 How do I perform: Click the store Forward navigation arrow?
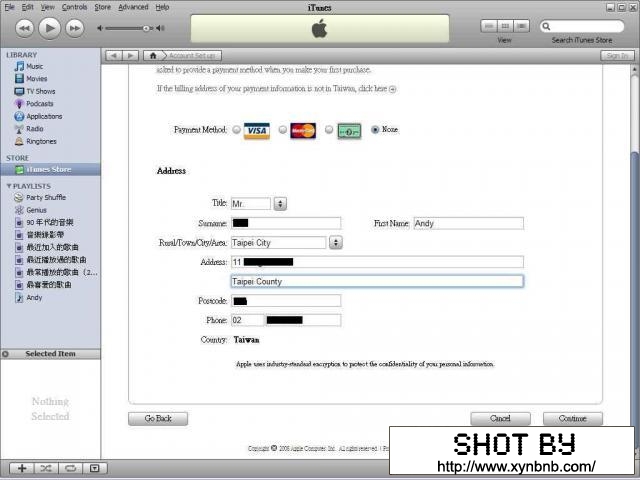coord(131,56)
